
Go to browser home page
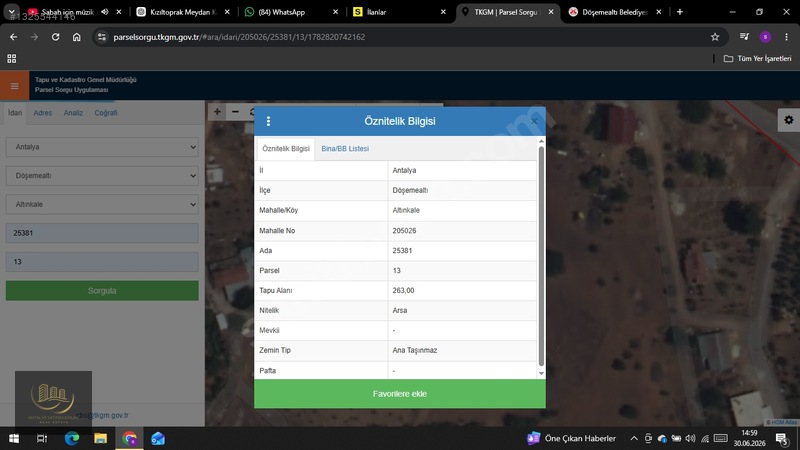77,37
